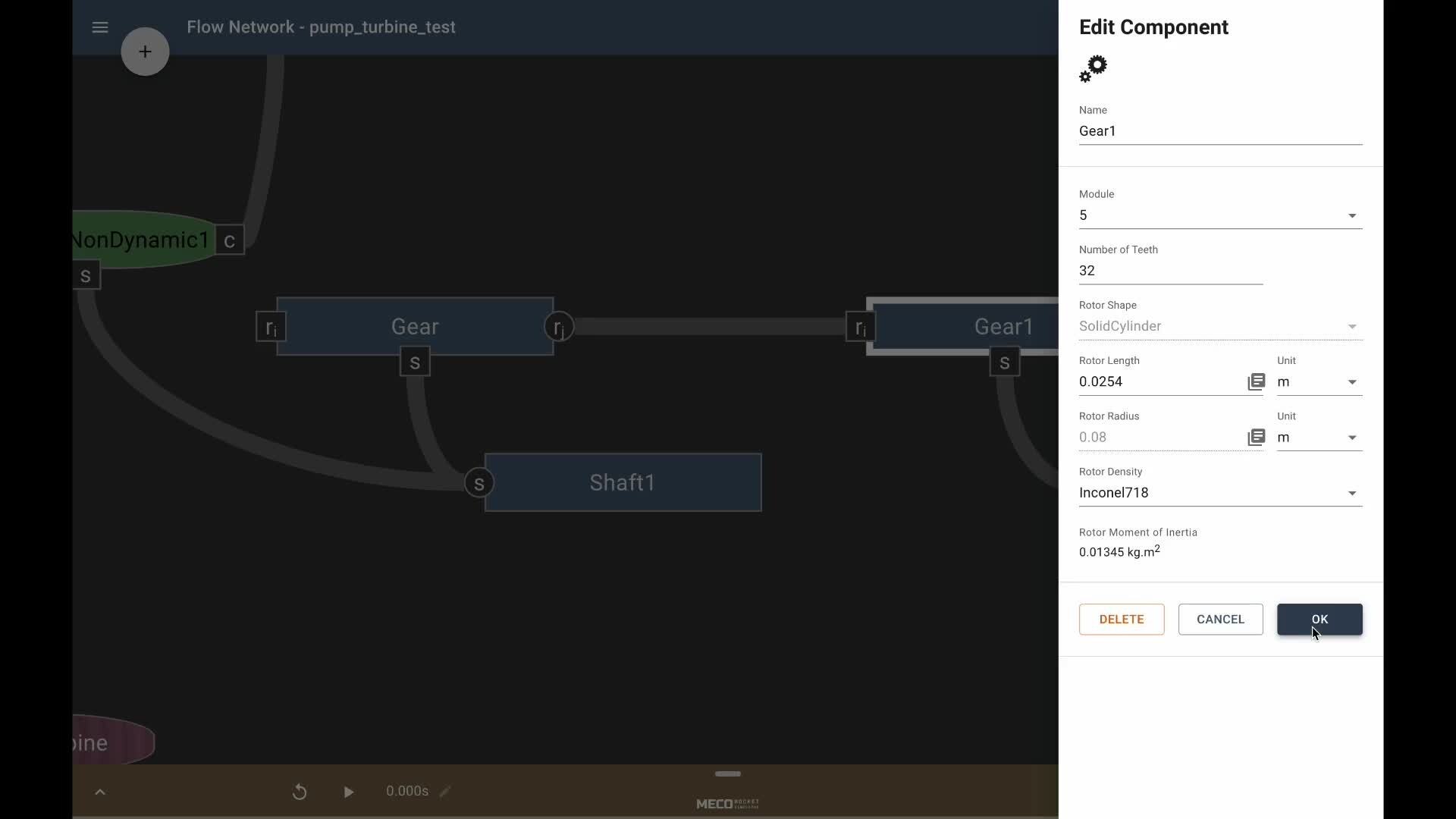Click the DELETE button

[1121, 620]
